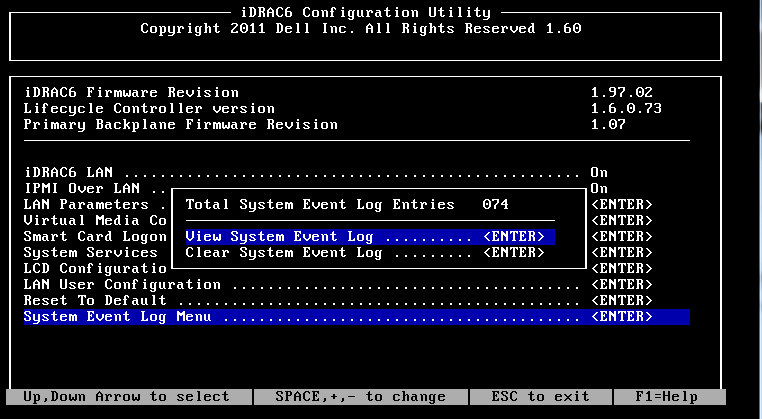The image size is (762, 419).
Task: Select Smart Card Logon row label
Action: point(95,237)
